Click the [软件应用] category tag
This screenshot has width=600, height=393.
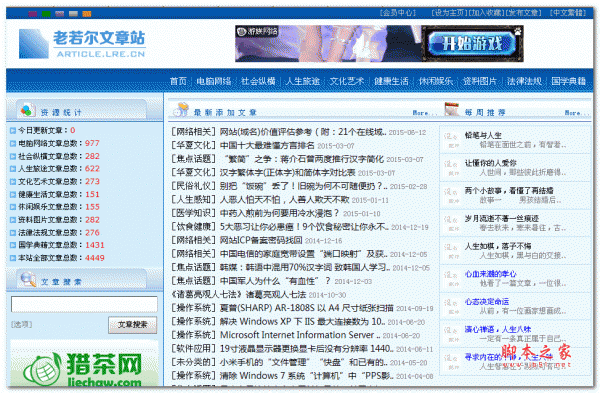pos(194,349)
